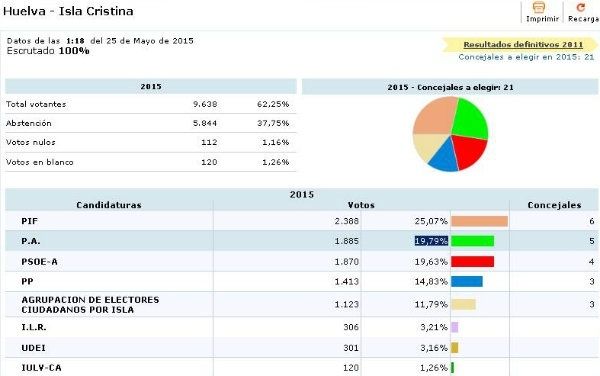Click the Concejales column header

554,205
